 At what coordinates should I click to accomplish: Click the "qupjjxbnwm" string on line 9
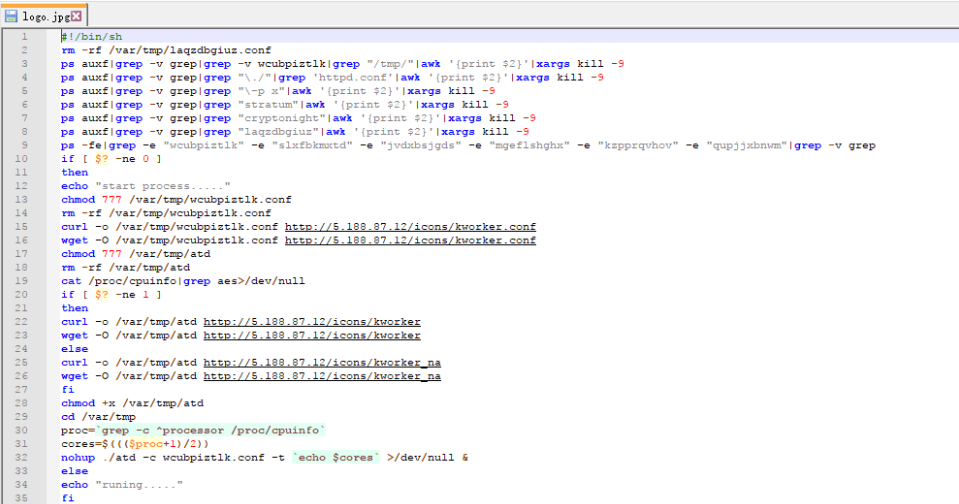point(747,146)
